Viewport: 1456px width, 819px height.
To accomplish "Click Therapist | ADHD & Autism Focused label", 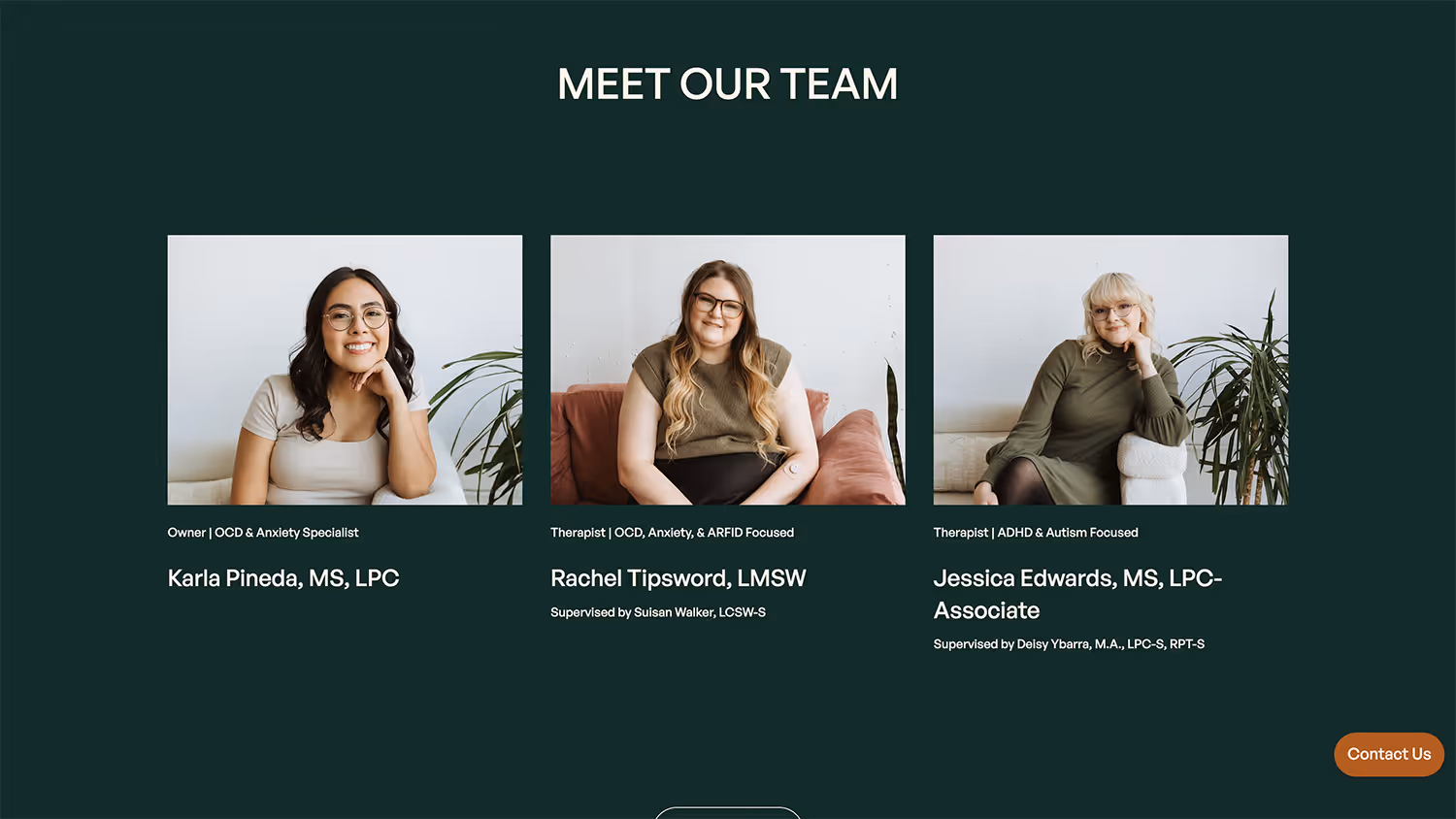I will (x=1036, y=533).
